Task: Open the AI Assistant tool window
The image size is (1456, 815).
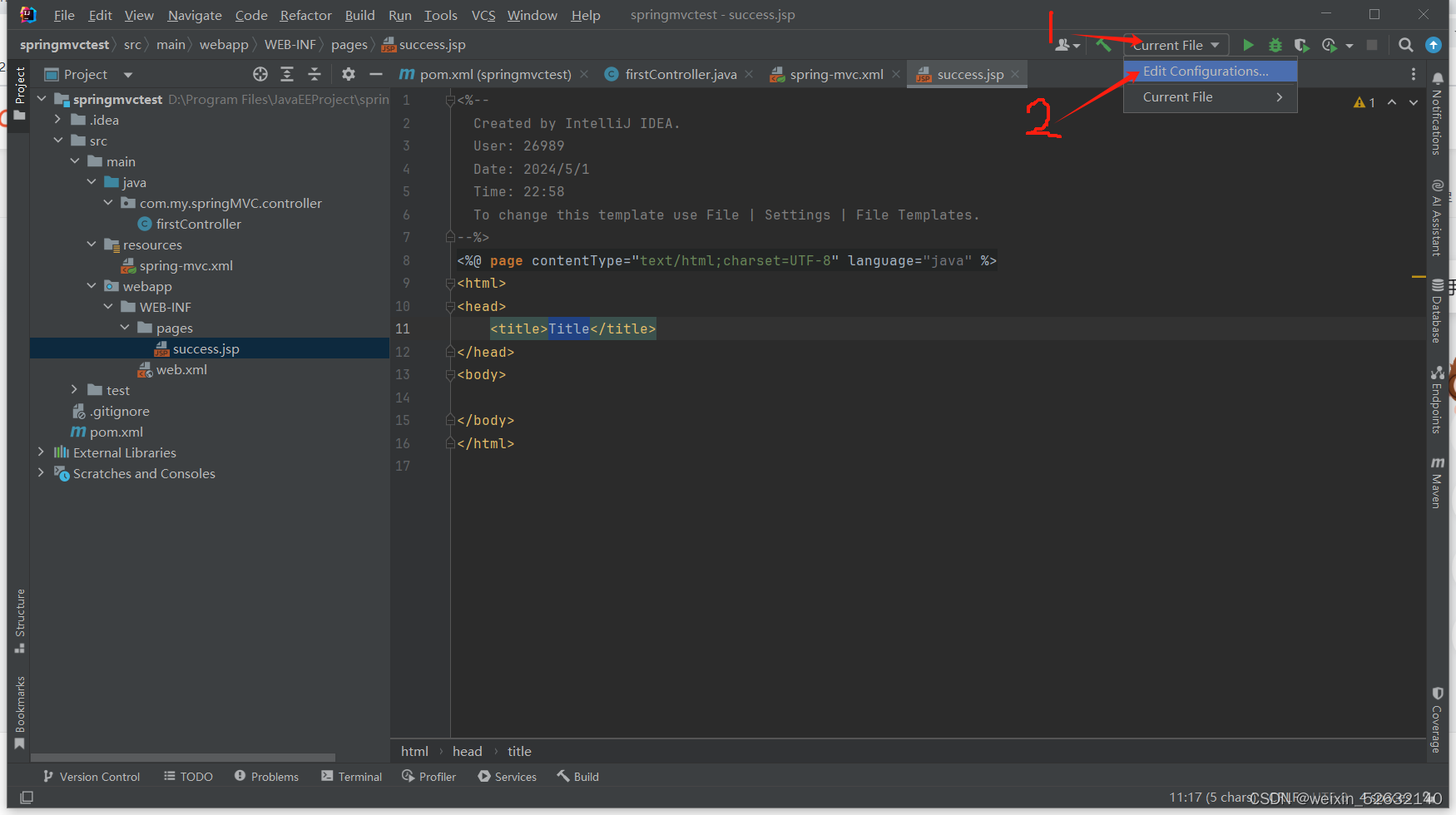Action: tap(1437, 217)
